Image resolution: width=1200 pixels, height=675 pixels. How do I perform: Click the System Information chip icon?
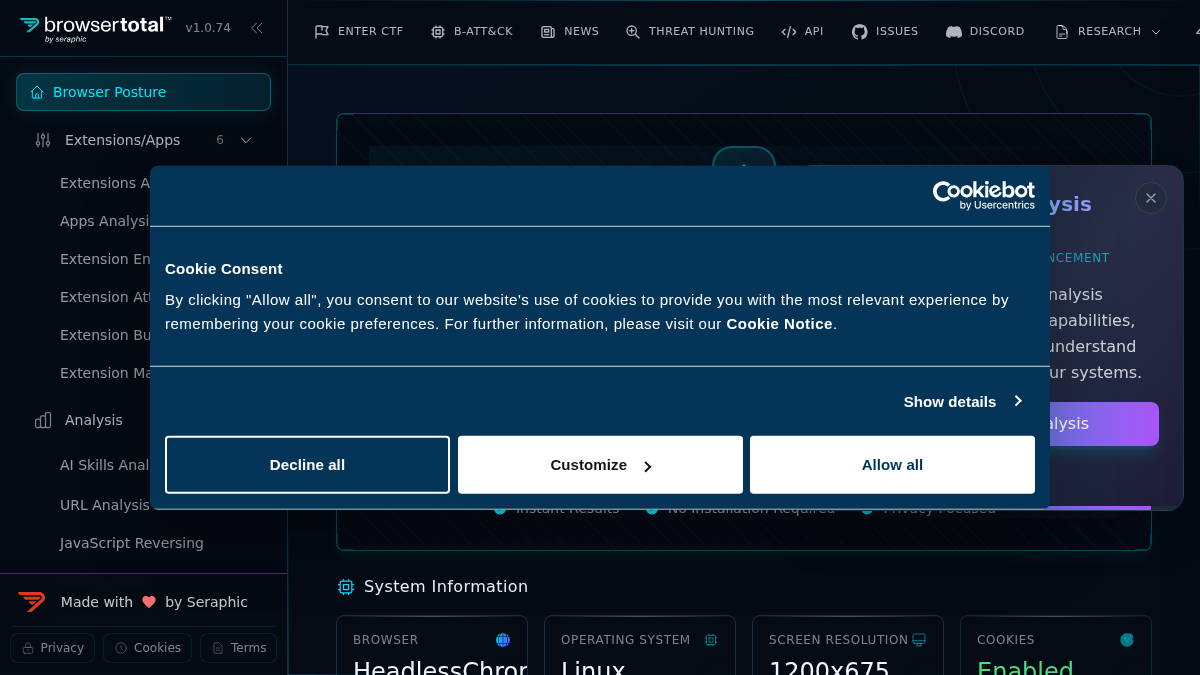coord(346,587)
